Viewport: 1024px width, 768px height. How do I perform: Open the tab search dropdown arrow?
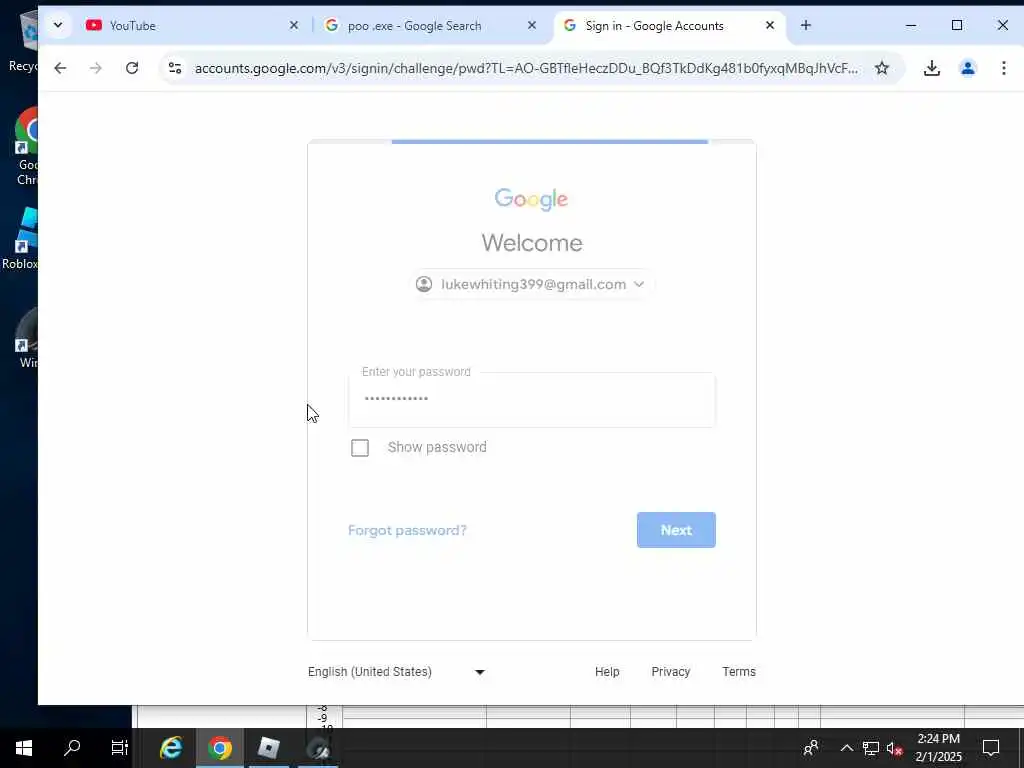click(57, 25)
